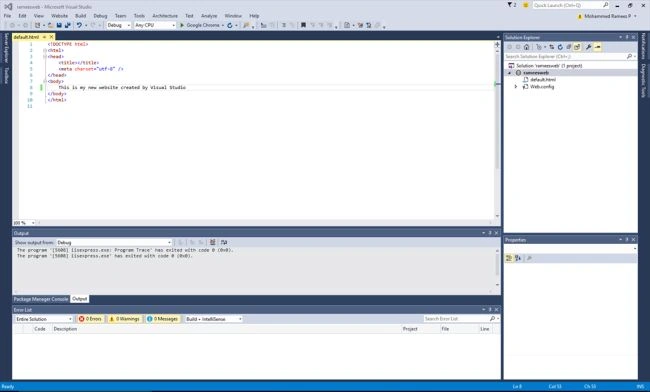
Task: Open the Build menu
Action: [80, 16]
